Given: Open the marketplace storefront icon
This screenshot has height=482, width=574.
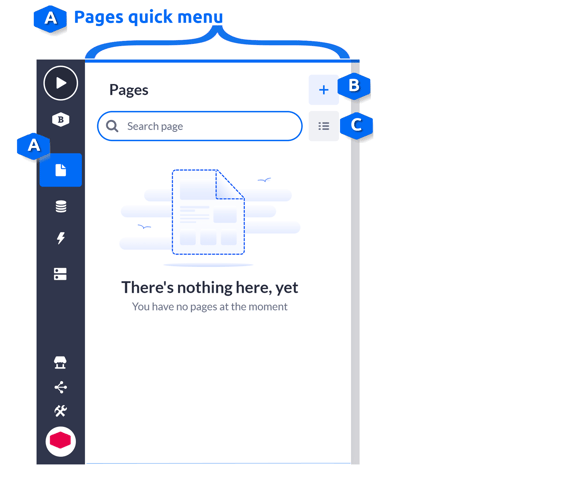Looking at the screenshot, I should [x=60, y=362].
